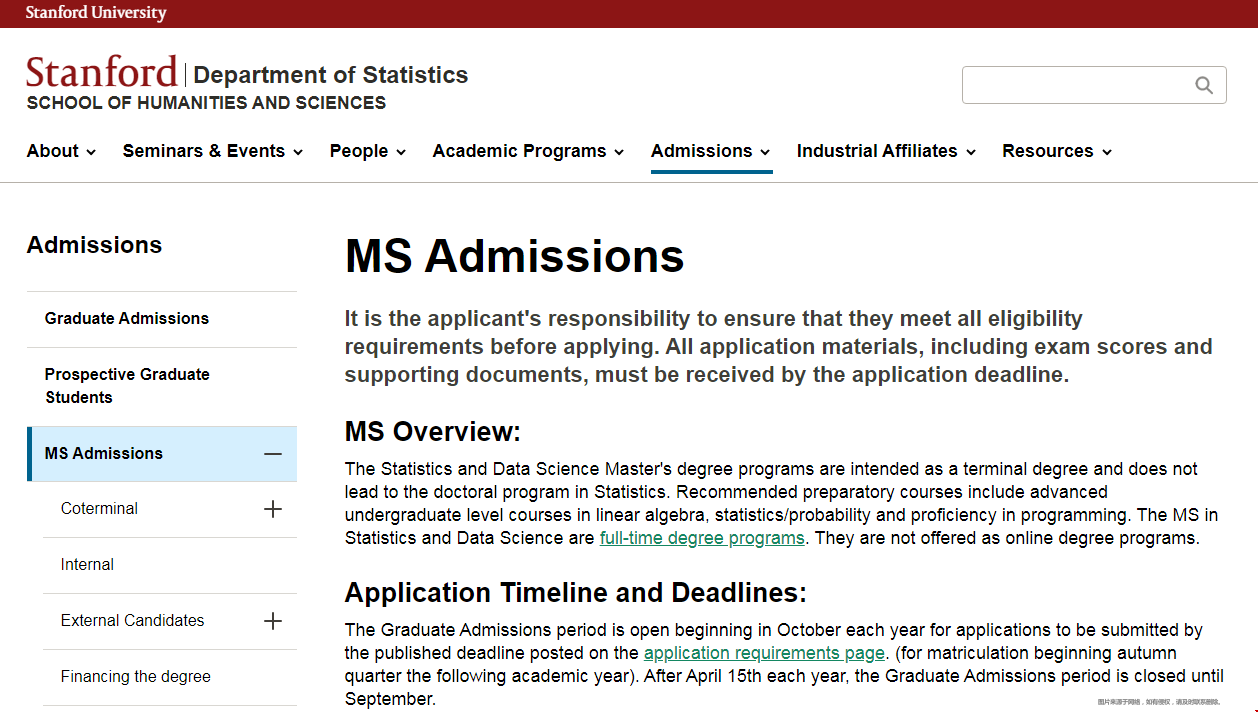This screenshot has height=712, width=1258.
Task: Select MS Admissions in sidebar
Action: [x=104, y=454]
